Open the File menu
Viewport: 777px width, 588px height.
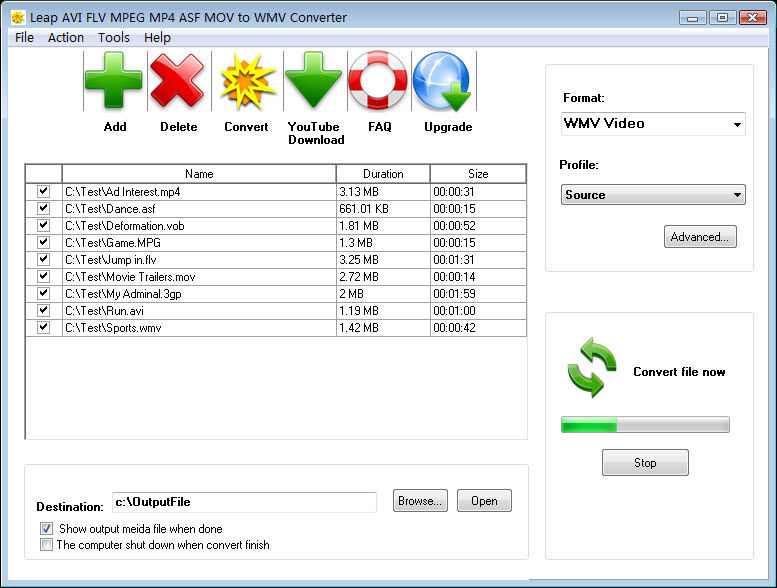[x=24, y=38]
